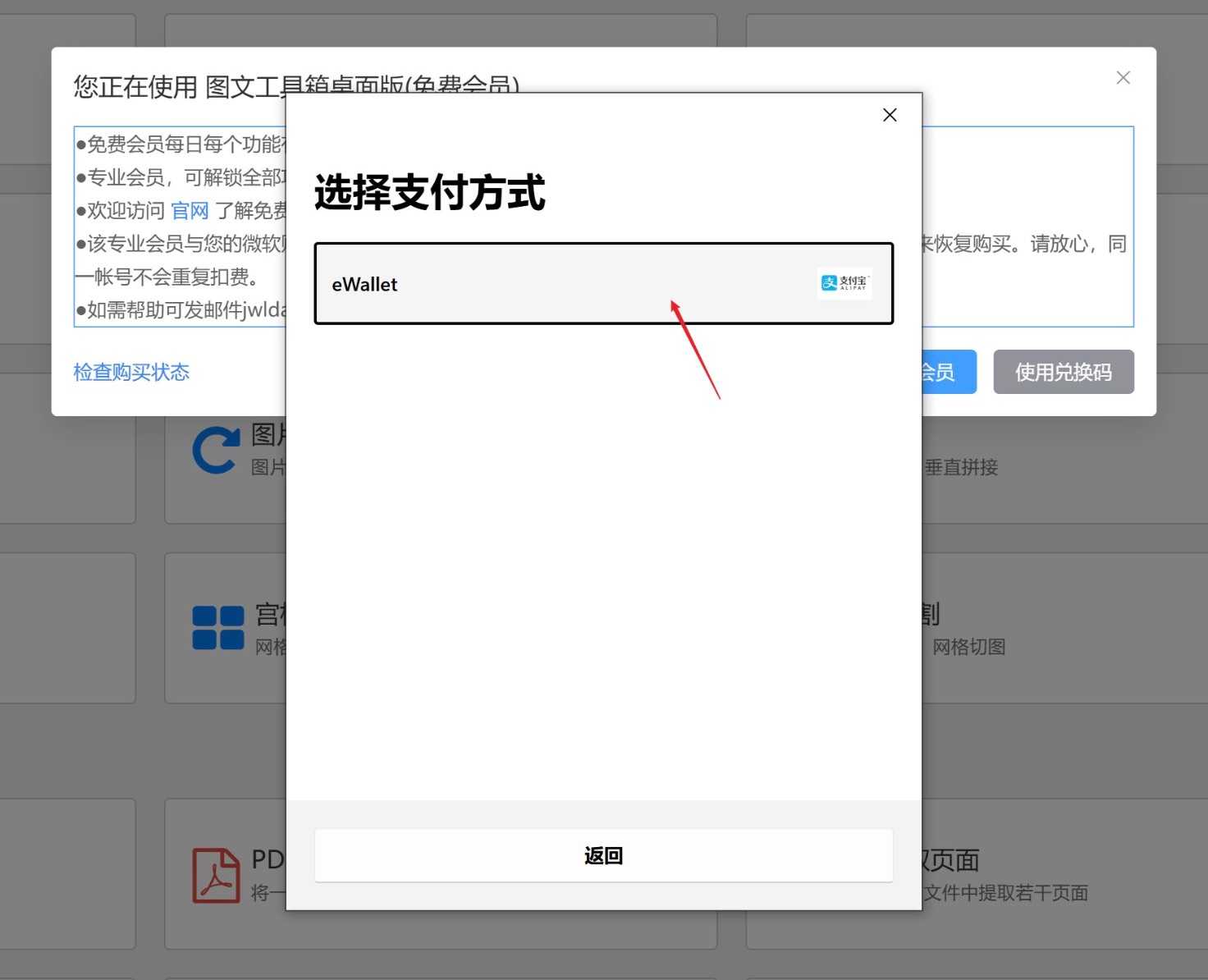Viewport: 1208px width, 980px height.
Task: Select the eWallet payment method
Action: (603, 283)
